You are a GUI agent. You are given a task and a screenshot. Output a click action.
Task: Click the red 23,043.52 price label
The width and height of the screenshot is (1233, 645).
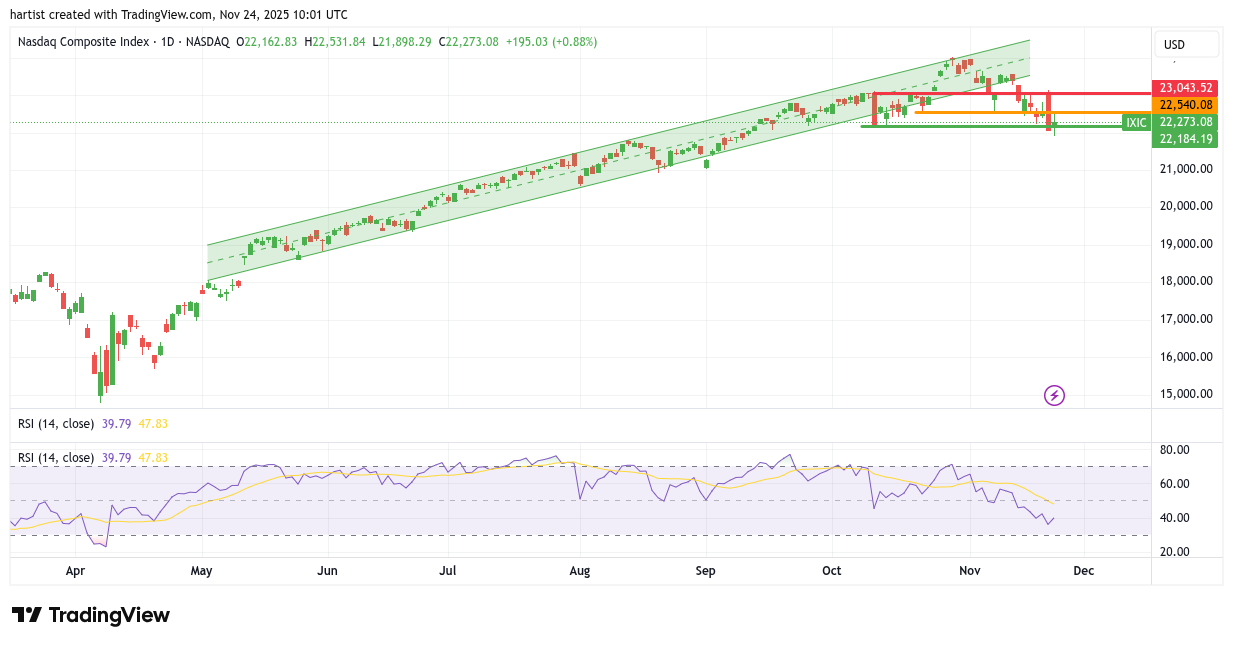point(1185,88)
